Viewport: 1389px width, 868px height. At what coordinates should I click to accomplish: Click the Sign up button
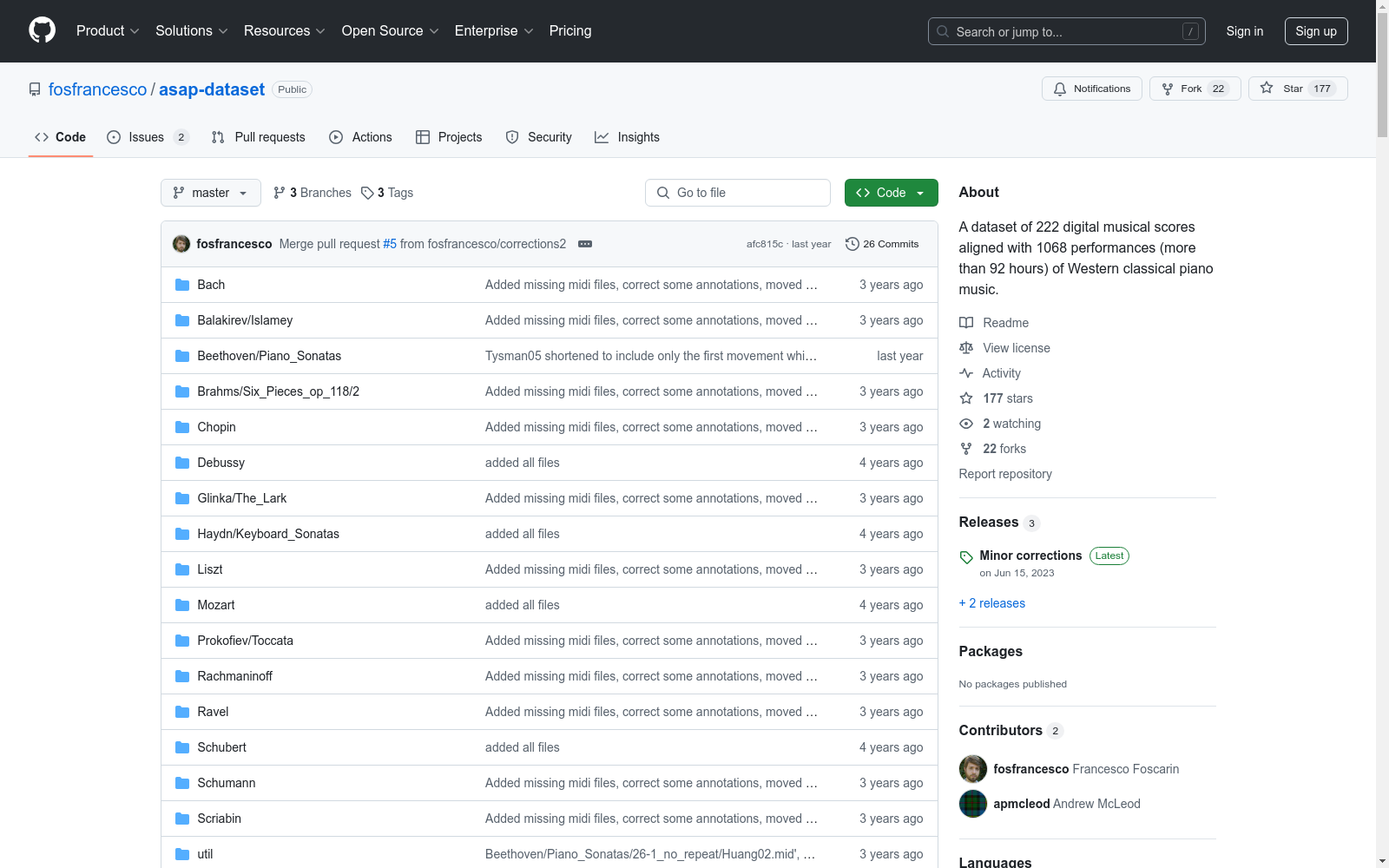tap(1316, 31)
